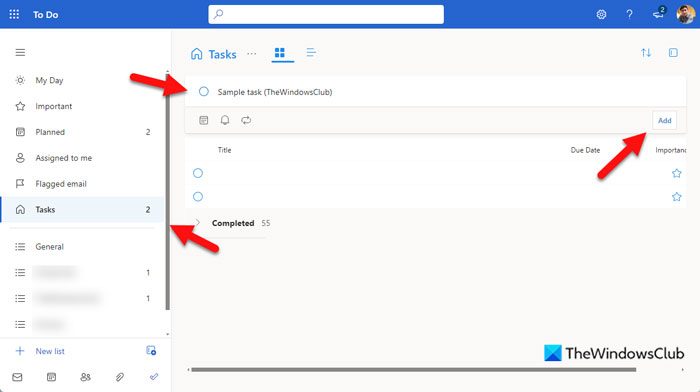Screen dimensions: 700x392
Task: Click the Add button
Action: 664,121
